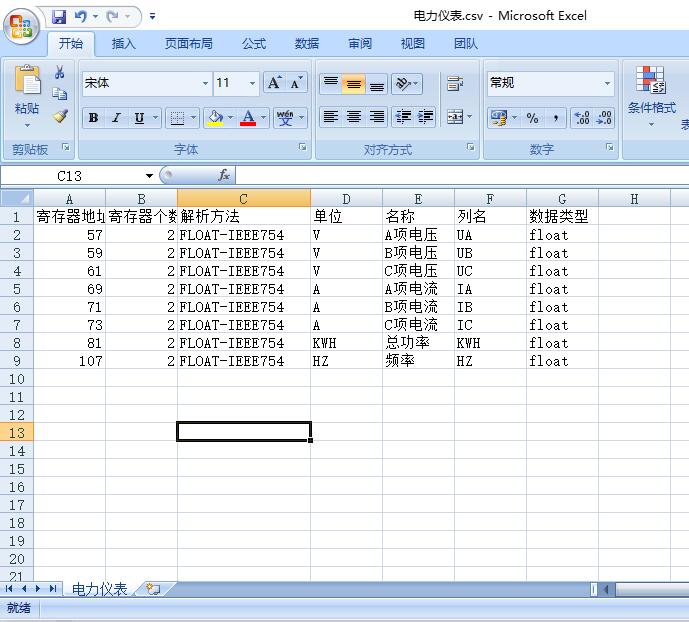Viewport: 689px width, 622px height.
Task: Click the Save icon in quick access toolbar
Action: tap(58, 16)
